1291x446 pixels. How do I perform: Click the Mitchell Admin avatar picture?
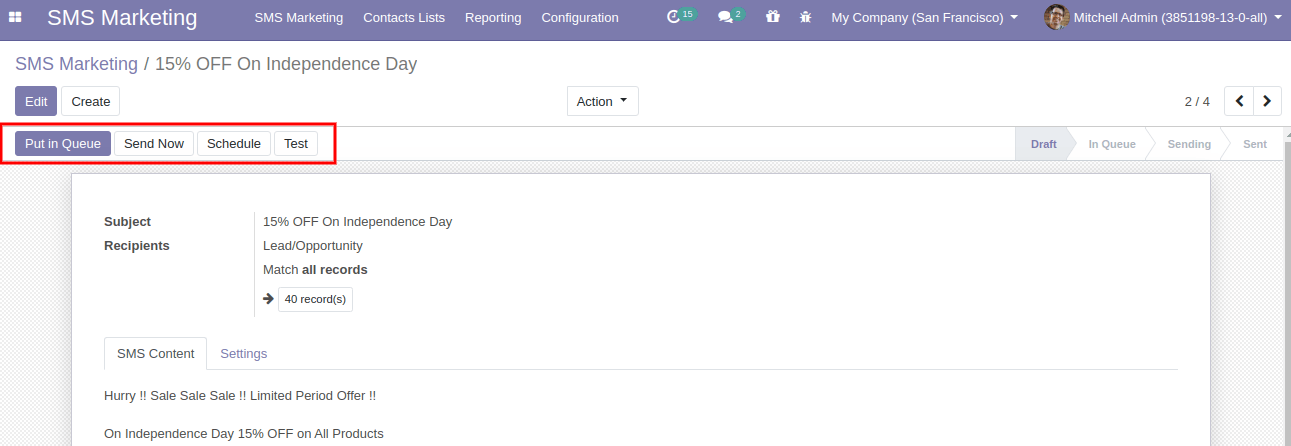tap(1056, 17)
